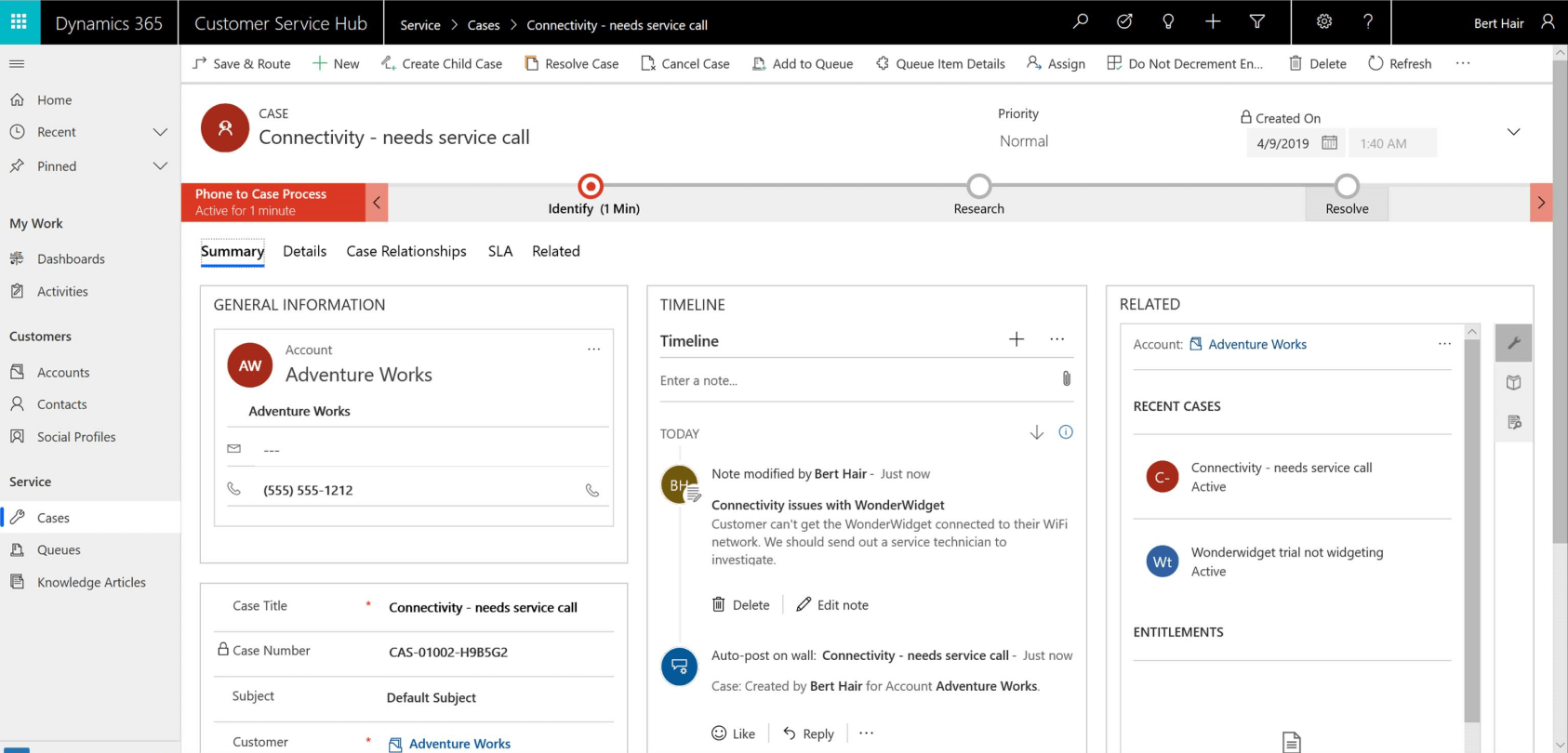
Task: Open the settings gear icon
Action: pos(1324,21)
